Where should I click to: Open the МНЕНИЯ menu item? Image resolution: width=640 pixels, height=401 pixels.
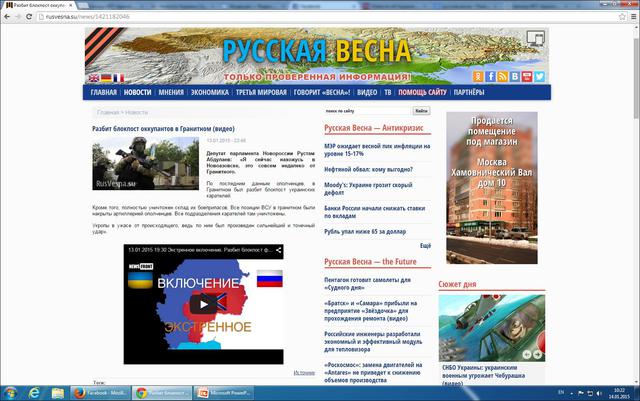[171, 92]
